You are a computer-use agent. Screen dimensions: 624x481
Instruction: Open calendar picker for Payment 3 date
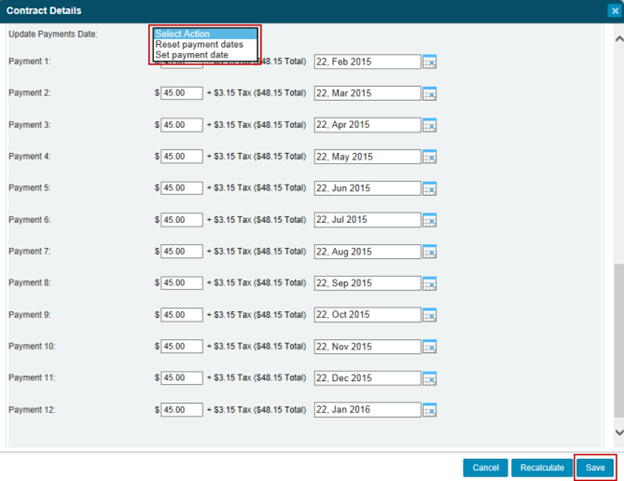coord(430,125)
